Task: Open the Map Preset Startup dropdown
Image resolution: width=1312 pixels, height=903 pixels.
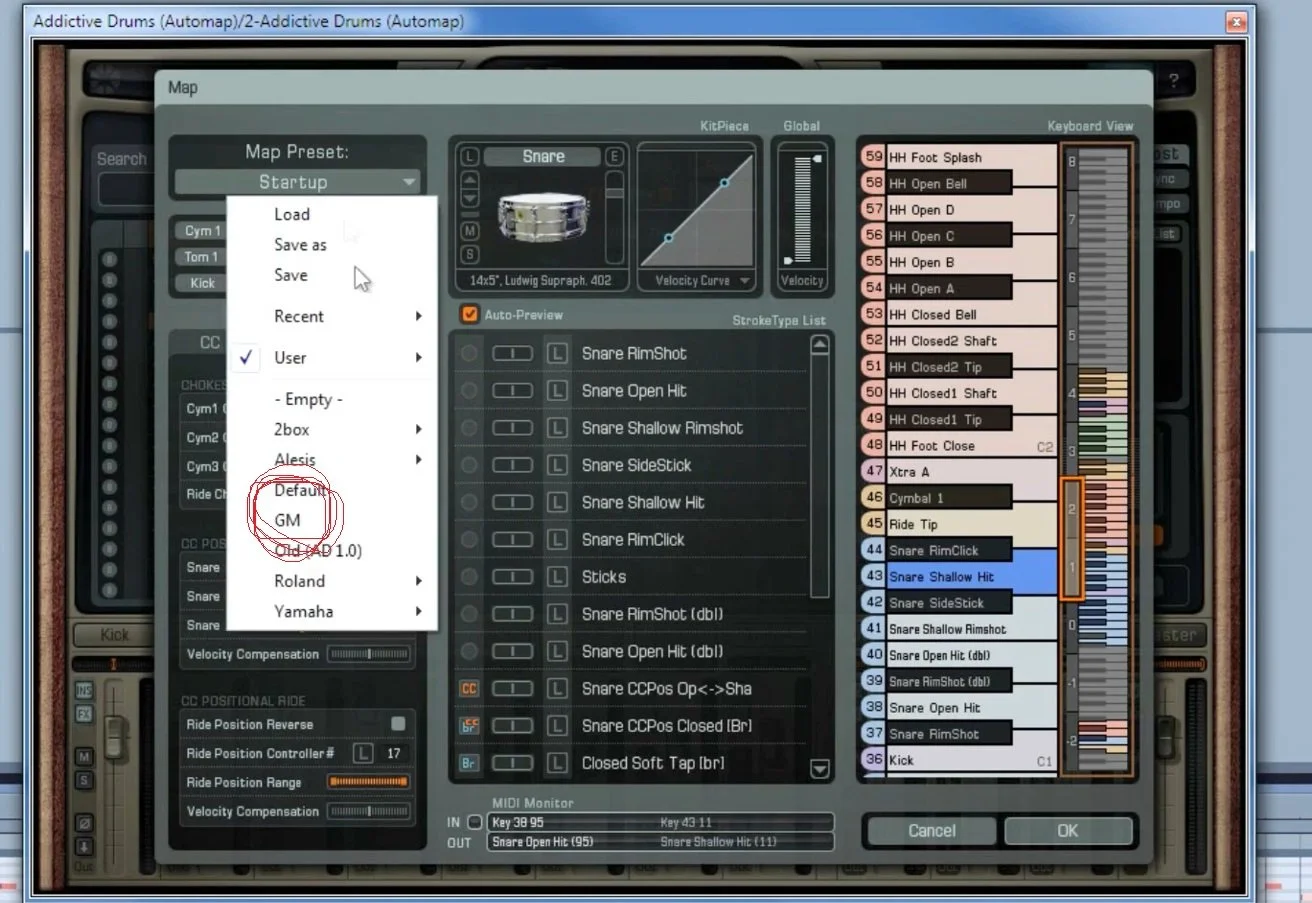Action: pos(297,182)
